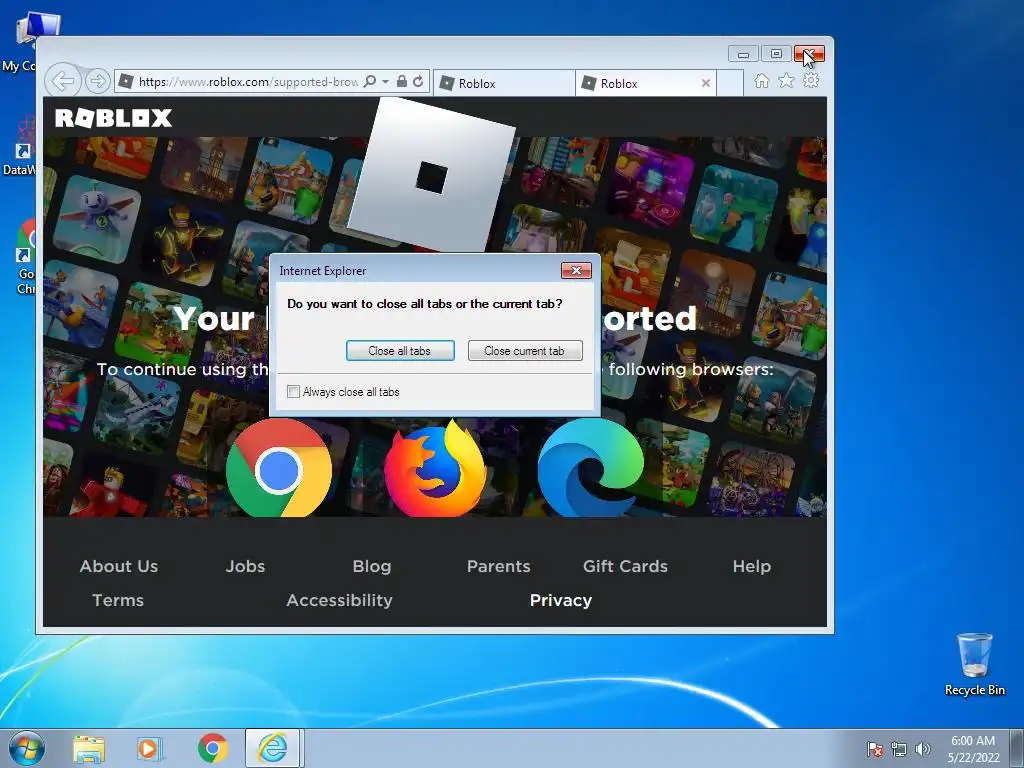Click the Close current tab button
The height and width of the screenshot is (768, 1024).
coord(524,351)
